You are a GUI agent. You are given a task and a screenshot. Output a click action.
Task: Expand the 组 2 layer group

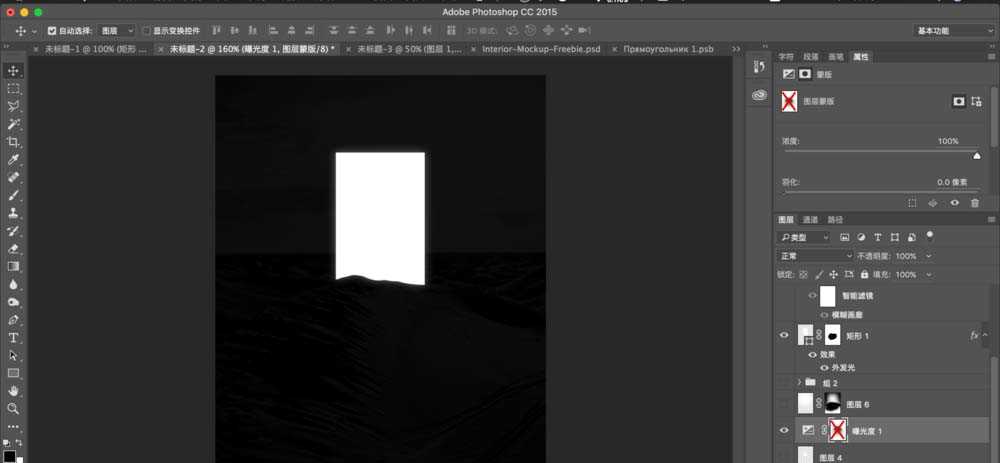(x=799, y=382)
